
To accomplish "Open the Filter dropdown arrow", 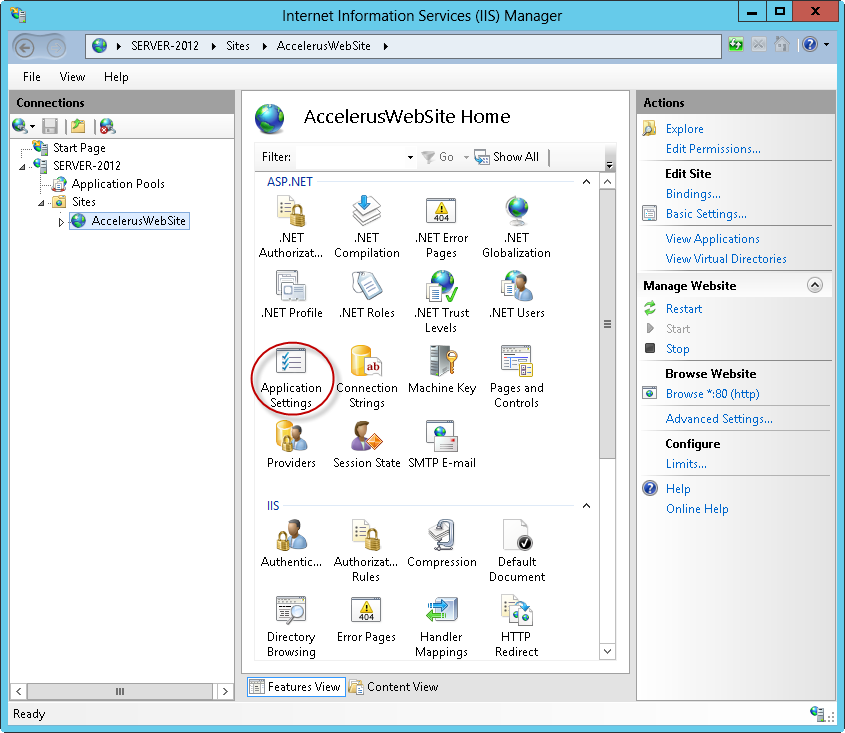I will coord(410,157).
